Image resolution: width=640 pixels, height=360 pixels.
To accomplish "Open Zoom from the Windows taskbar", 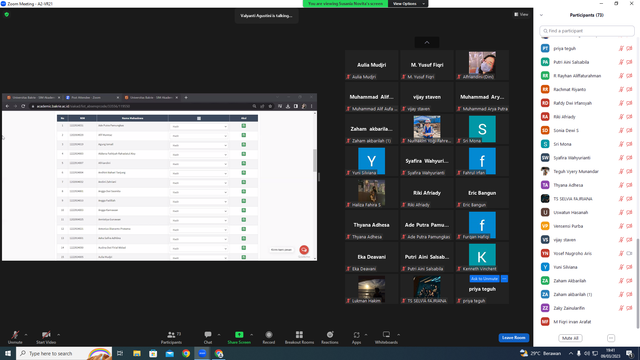I will point(202,353).
